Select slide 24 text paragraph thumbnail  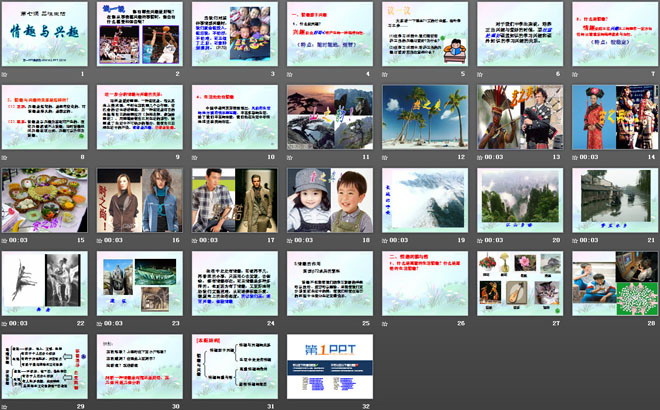coord(235,284)
